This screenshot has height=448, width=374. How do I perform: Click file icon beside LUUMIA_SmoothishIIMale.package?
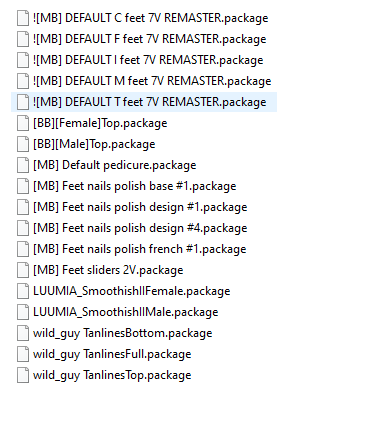click(23, 312)
